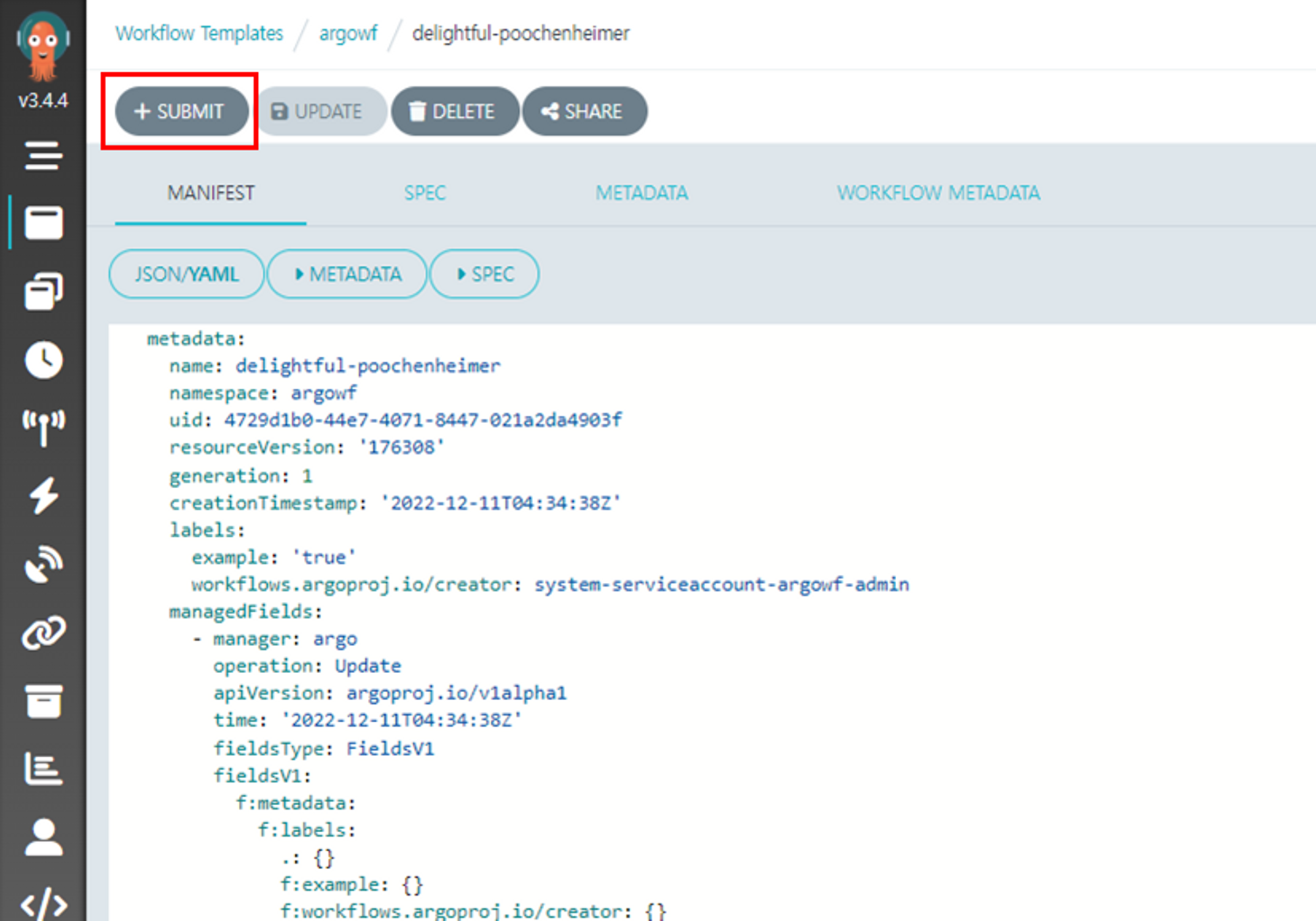
Task: Open Event Flow antenna icon
Action: click(43, 428)
